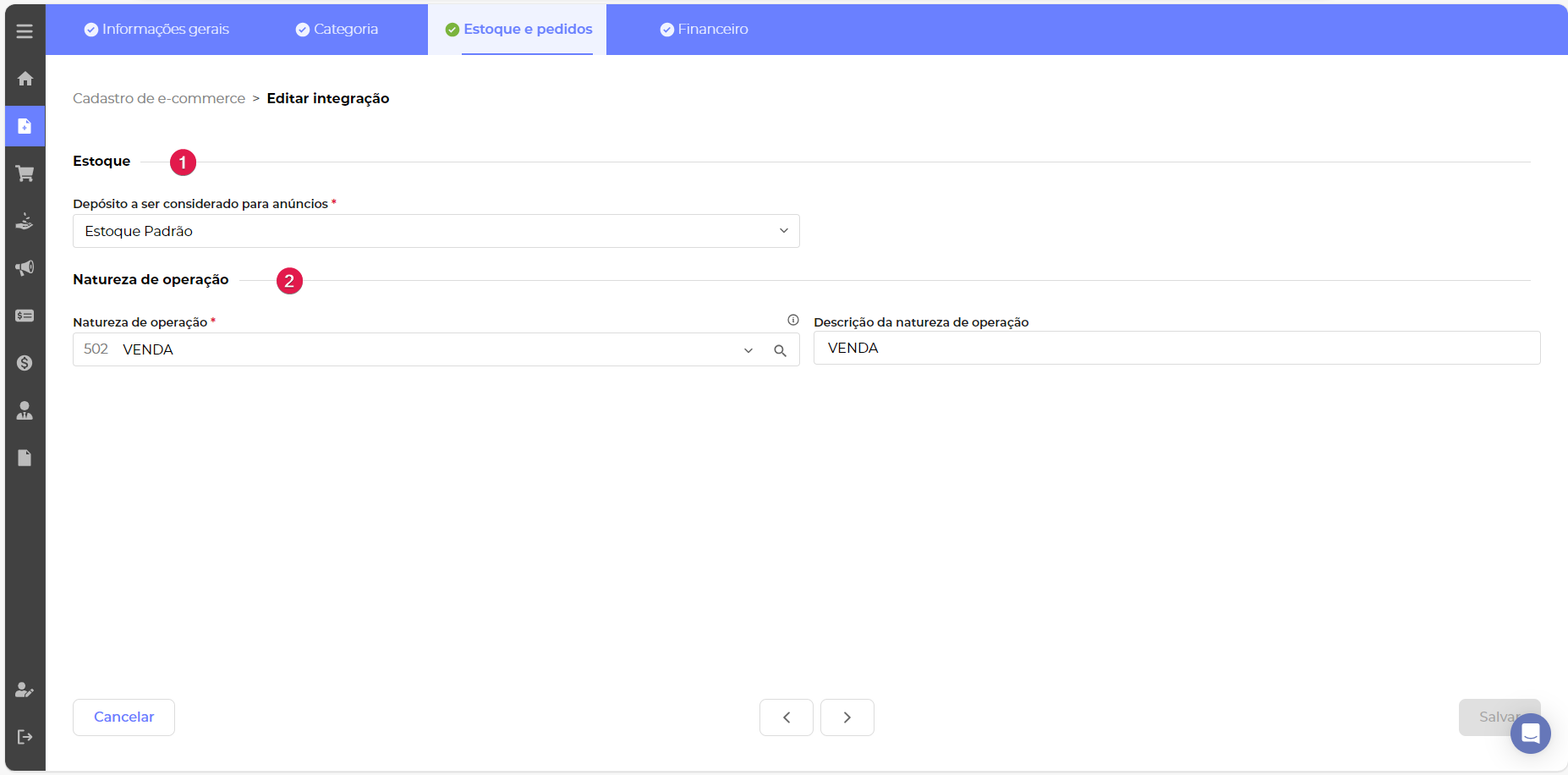1568x775 pixels.
Task: Open the user edit icon in sidebar
Action: tap(25, 690)
